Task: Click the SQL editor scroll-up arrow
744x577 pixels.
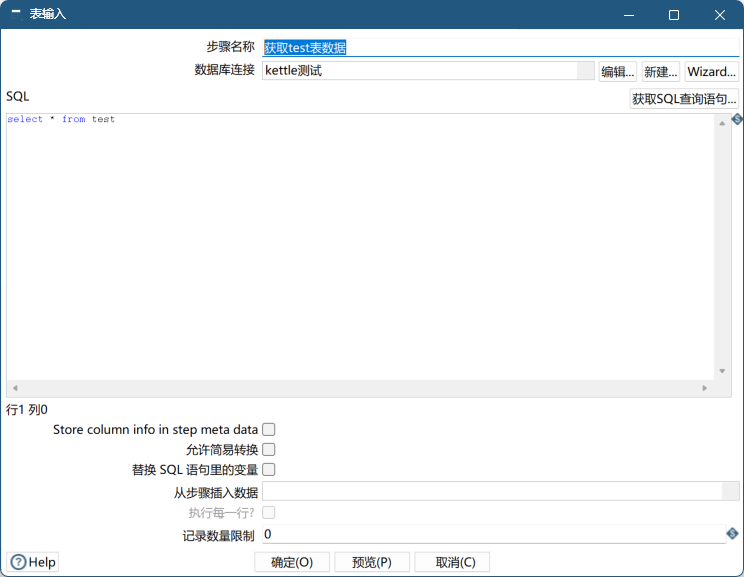Action: 723,122
